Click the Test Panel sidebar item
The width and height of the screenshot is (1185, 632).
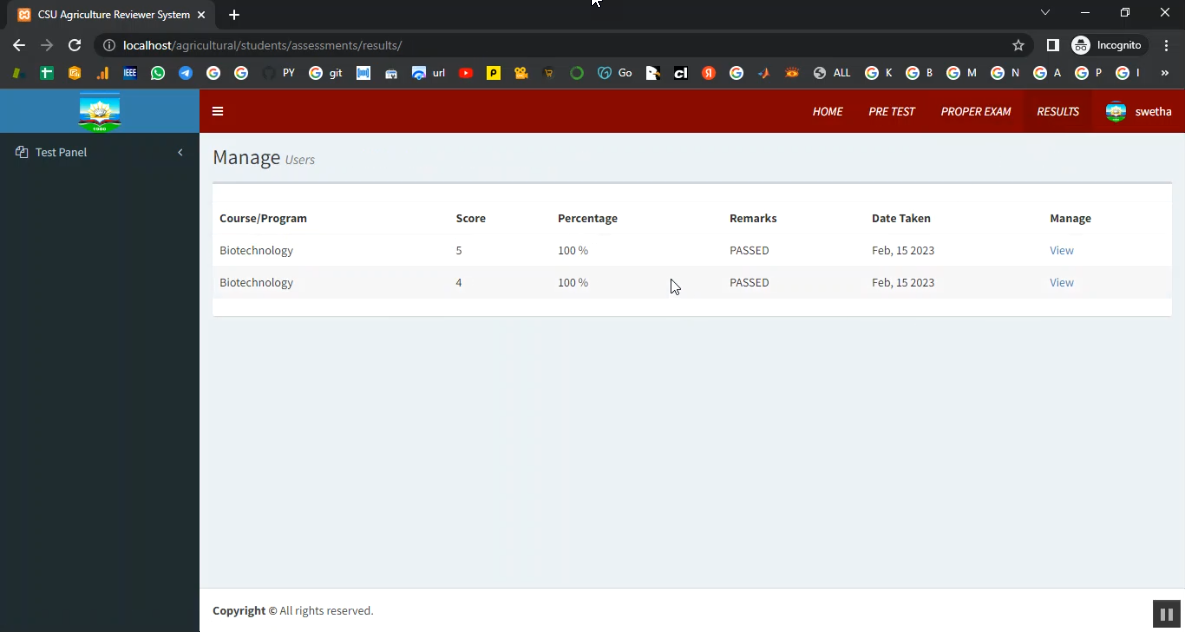pyautogui.click(x=100, y=152)
